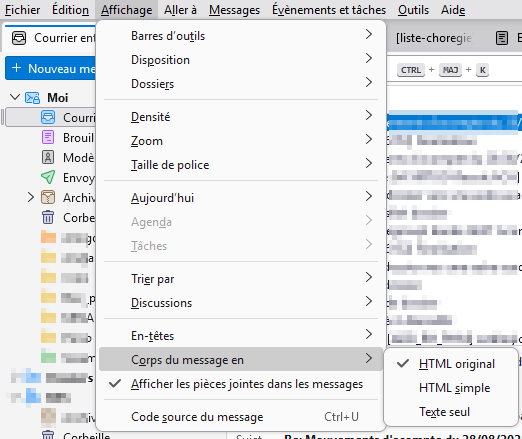The width and height of the screenshot is (522, 439).
Task: Open the Messages menu
Action: tap(234, 10)
